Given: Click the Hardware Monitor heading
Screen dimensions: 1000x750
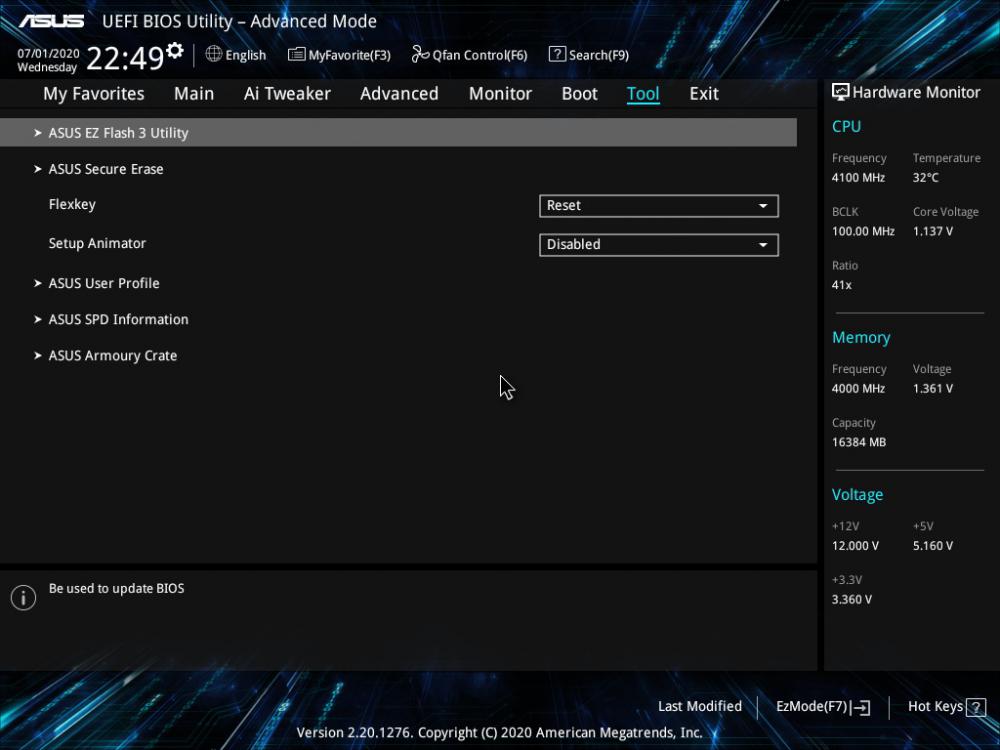Looking at the screenshot, I should pos(916,92).
